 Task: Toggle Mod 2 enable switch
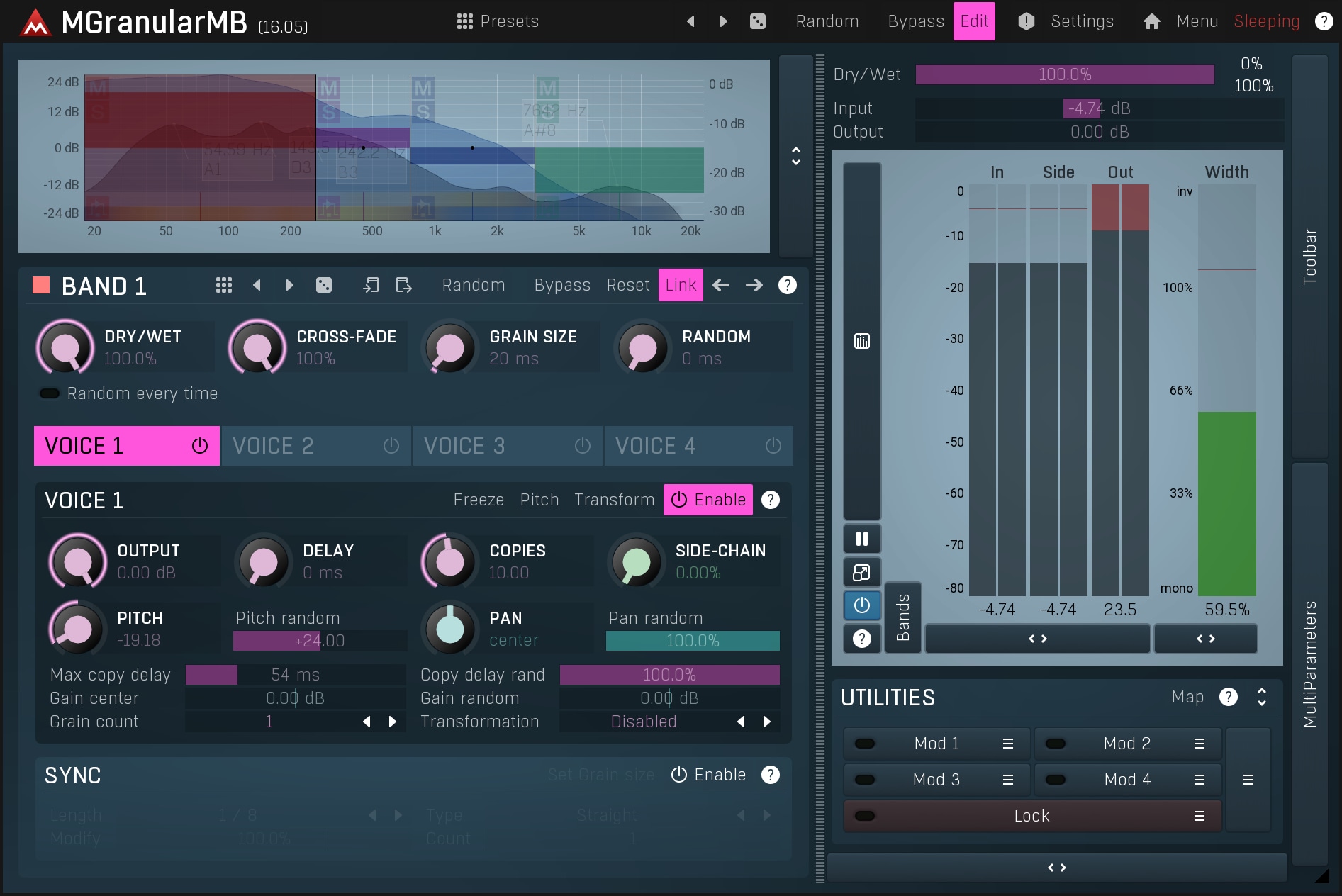1056,744
